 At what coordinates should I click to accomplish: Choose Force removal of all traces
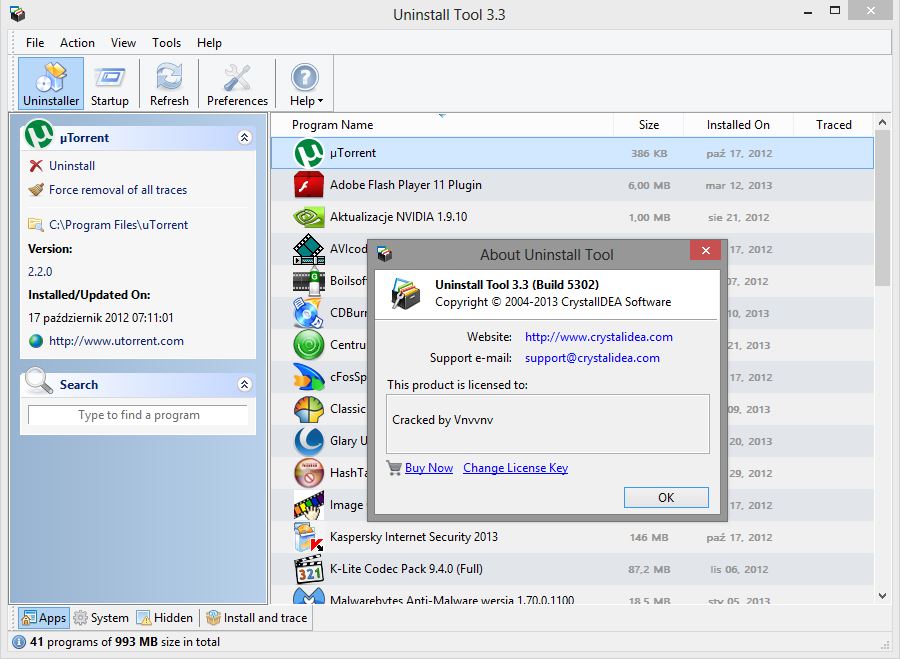tap(118, 190)
